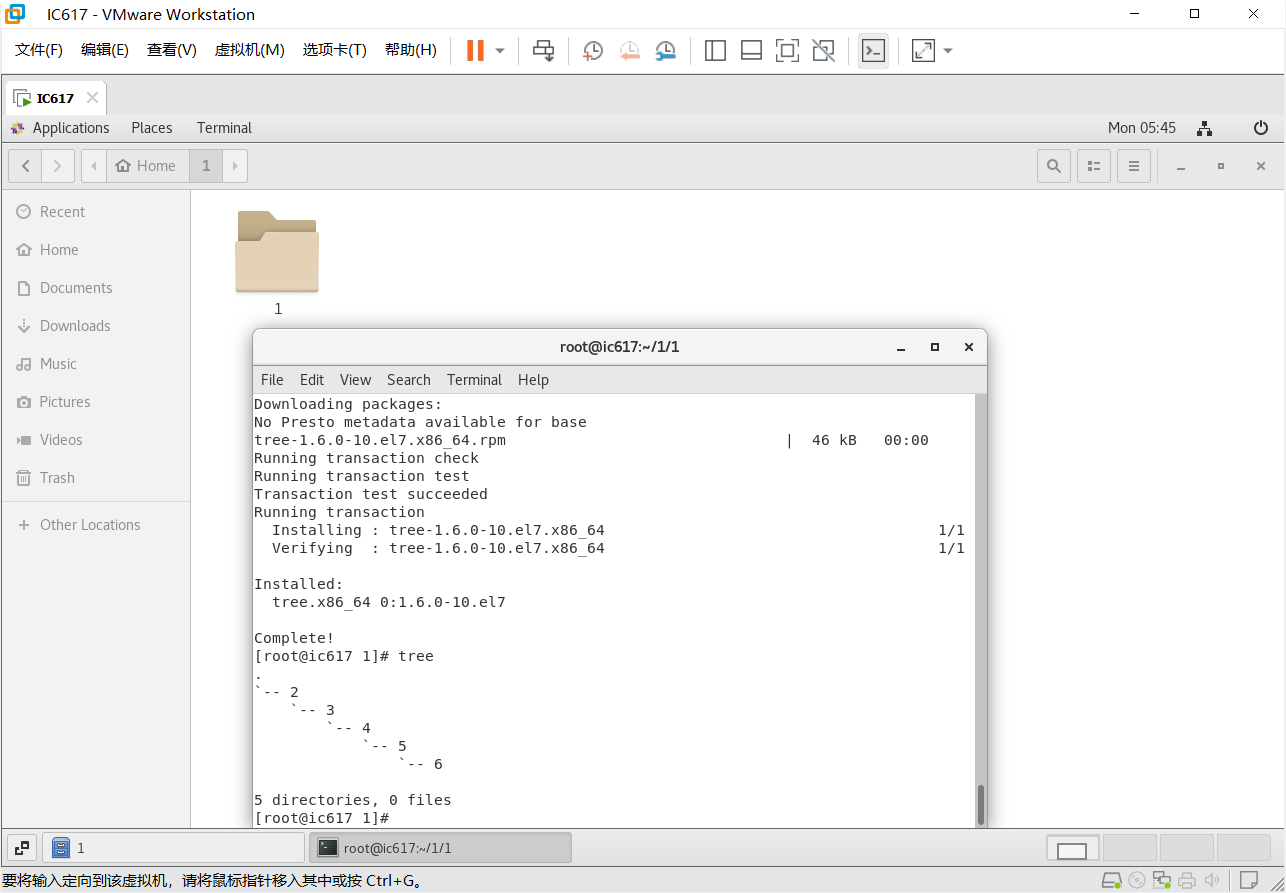Viewport: 1286px width, 893px height.
Task: Click the terminal window scrollbar handle
Action: click(x=981, y=804)
